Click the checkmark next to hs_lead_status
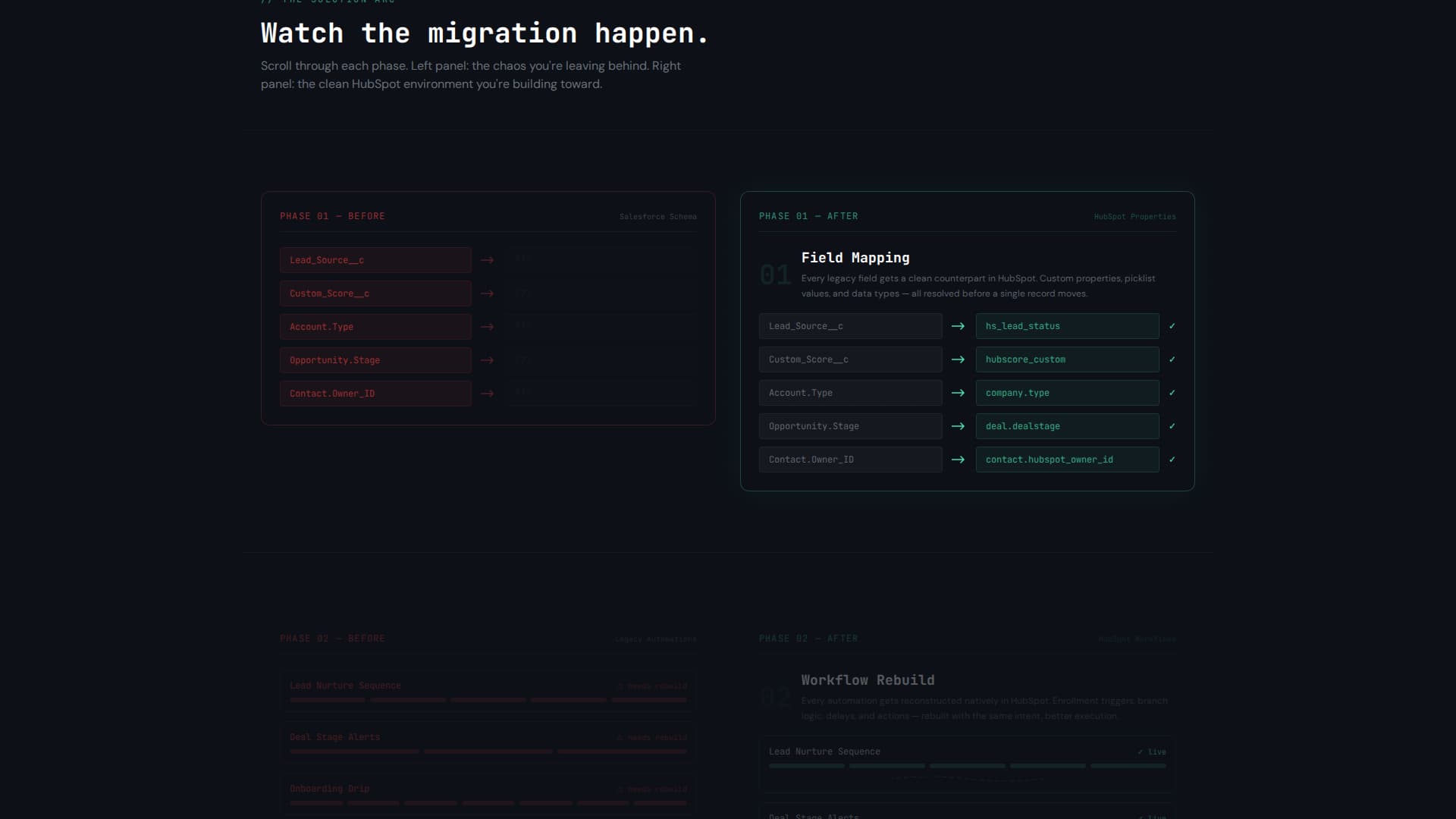The image size is (1456, 819). point(1172,326)
